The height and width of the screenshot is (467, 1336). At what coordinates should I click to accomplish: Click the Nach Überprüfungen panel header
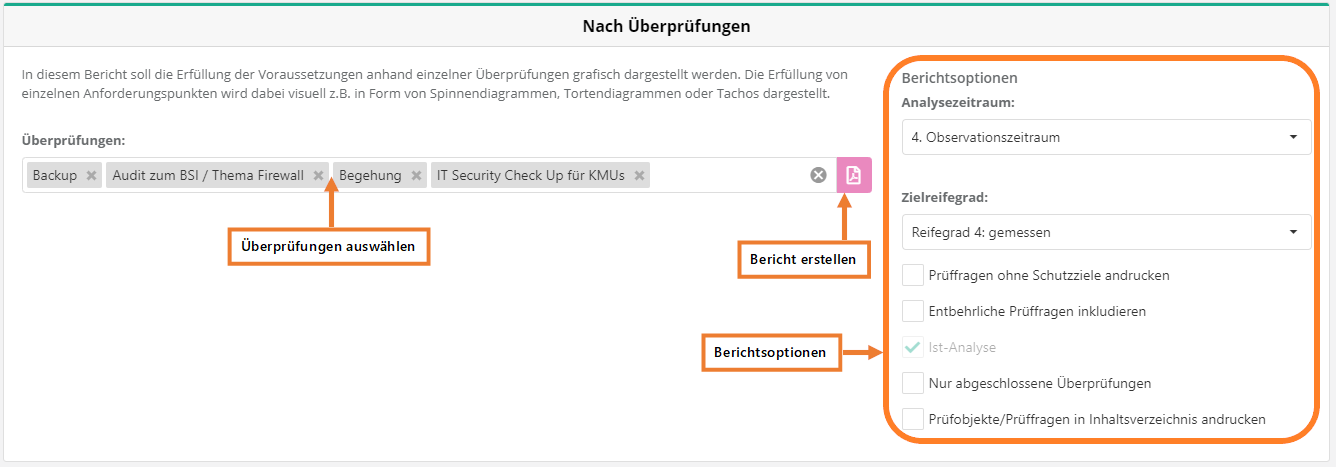click(667, 26)
